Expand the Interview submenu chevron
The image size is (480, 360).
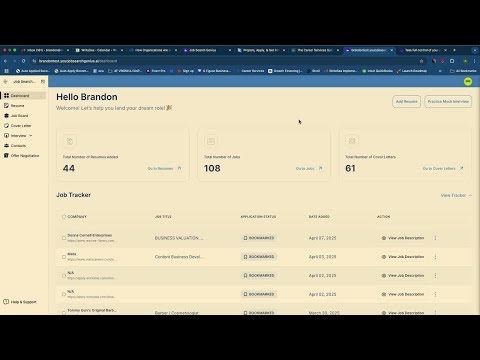(x=31, y=136)
